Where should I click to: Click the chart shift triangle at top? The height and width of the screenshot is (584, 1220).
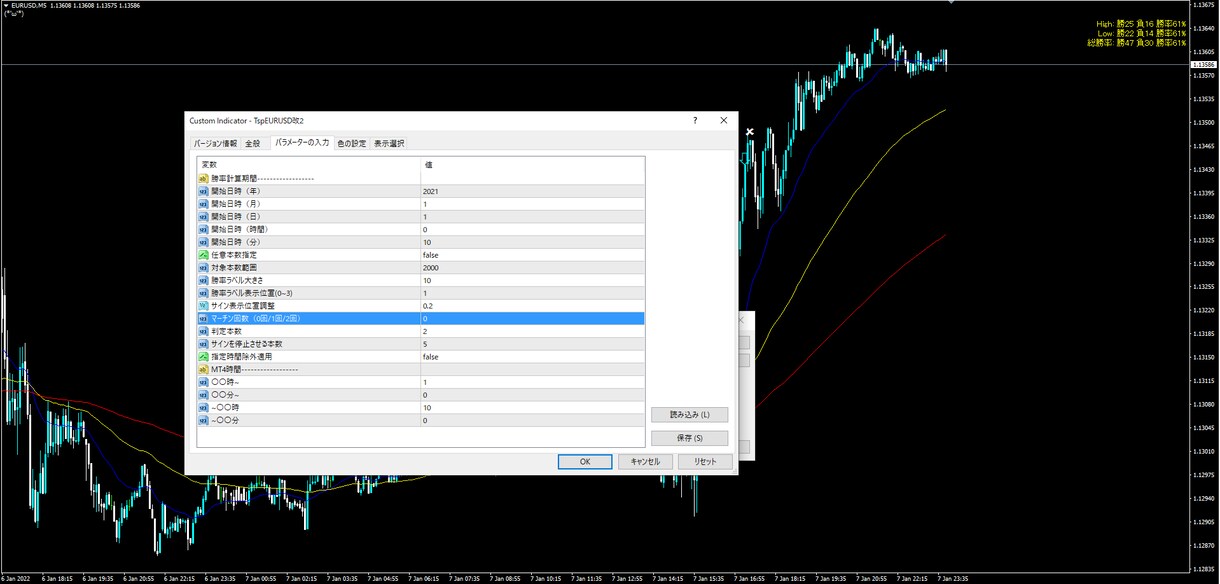tap(950, 3)
